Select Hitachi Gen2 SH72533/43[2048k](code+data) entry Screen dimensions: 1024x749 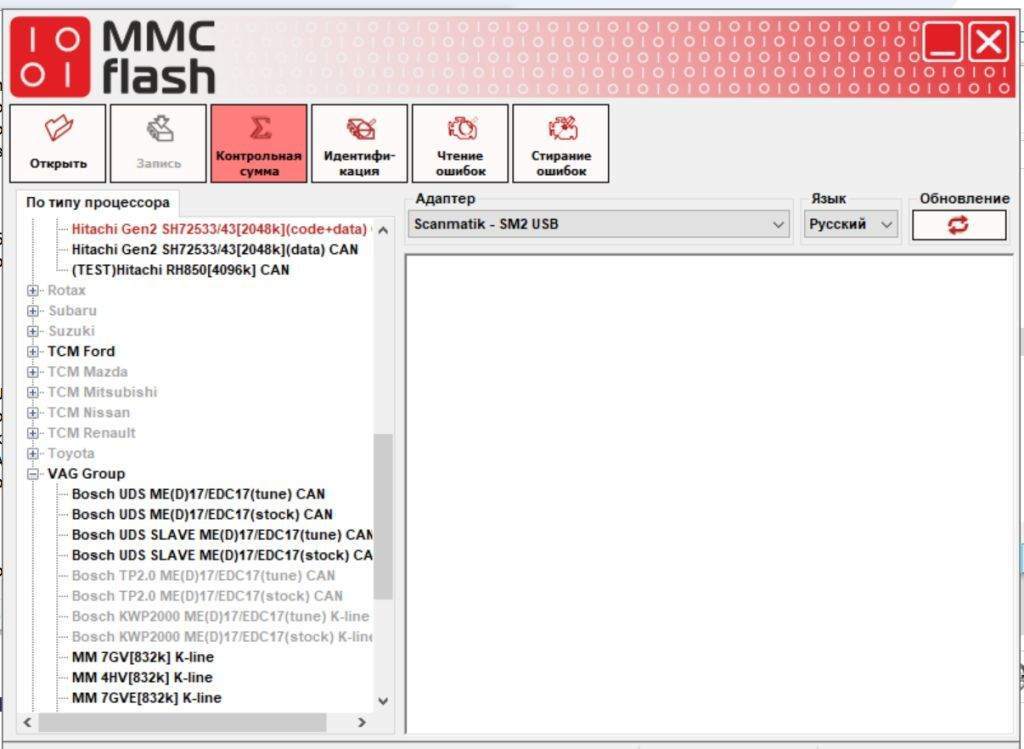click(219, 229)
